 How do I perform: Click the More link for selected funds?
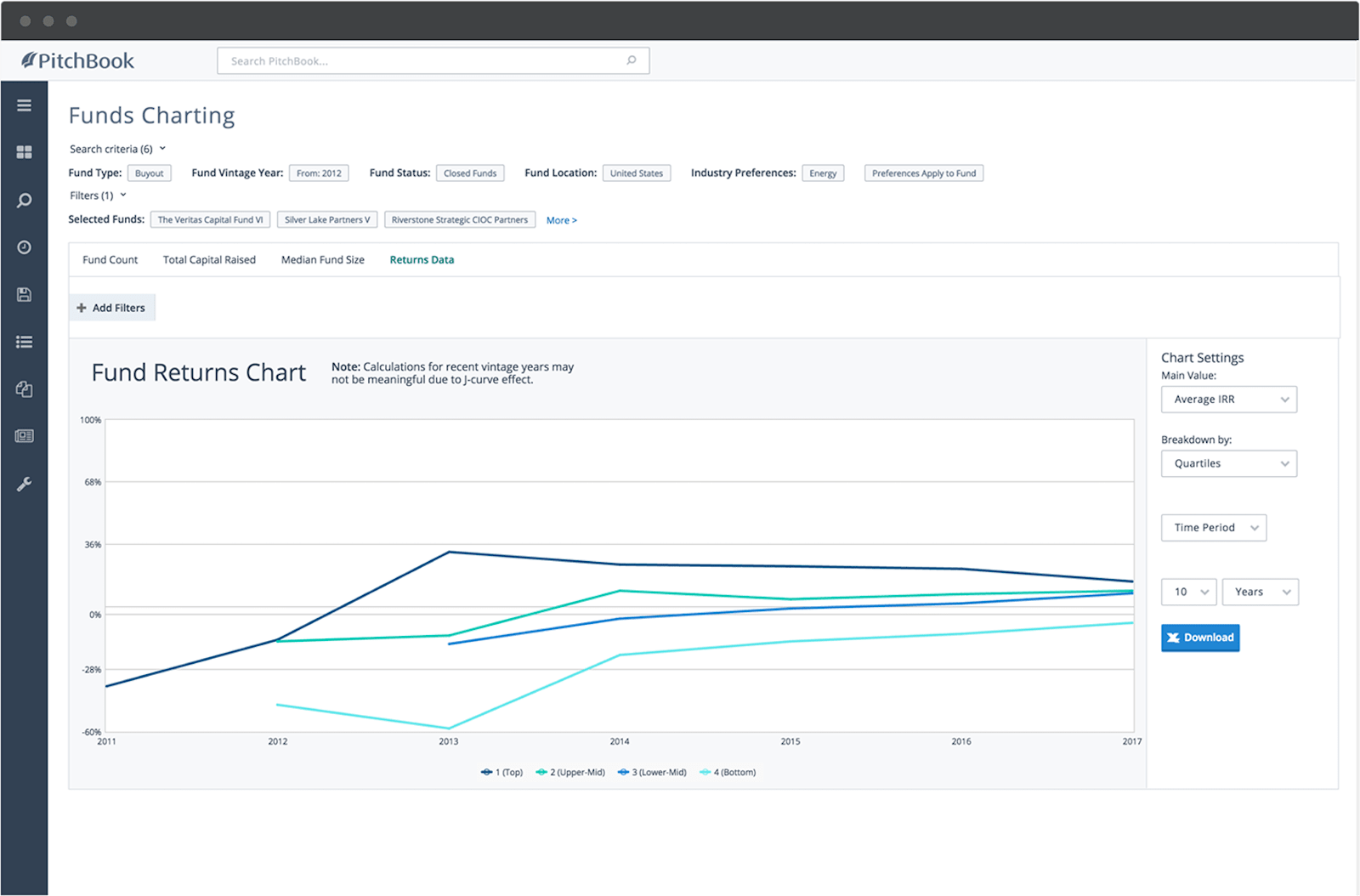tap(561, 220)
